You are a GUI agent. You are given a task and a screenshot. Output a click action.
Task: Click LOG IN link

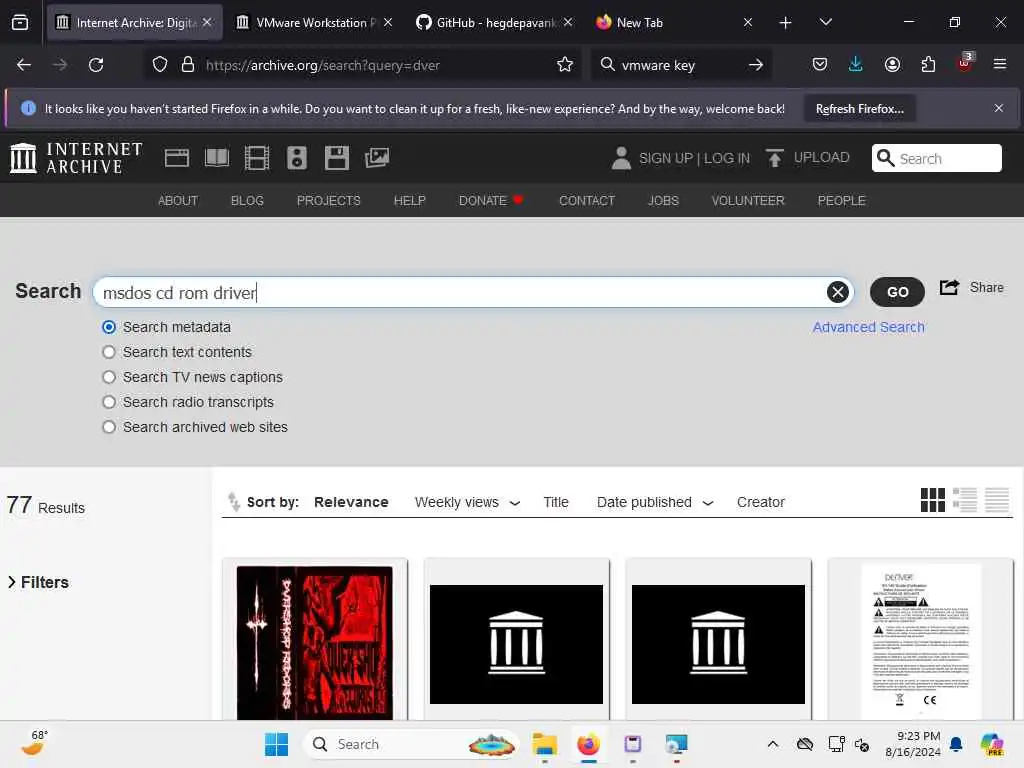[727, 158]
